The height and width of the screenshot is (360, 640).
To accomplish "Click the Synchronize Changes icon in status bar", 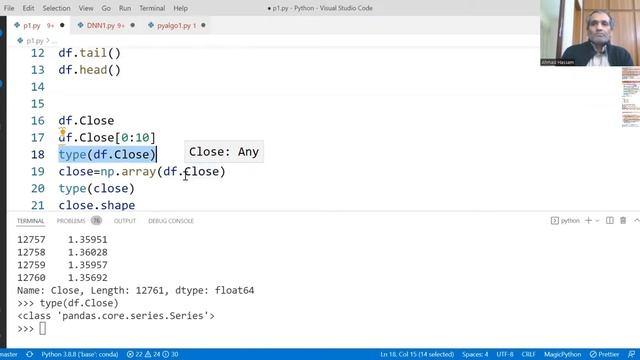I will pyautogui.click(x=29, y=354).
